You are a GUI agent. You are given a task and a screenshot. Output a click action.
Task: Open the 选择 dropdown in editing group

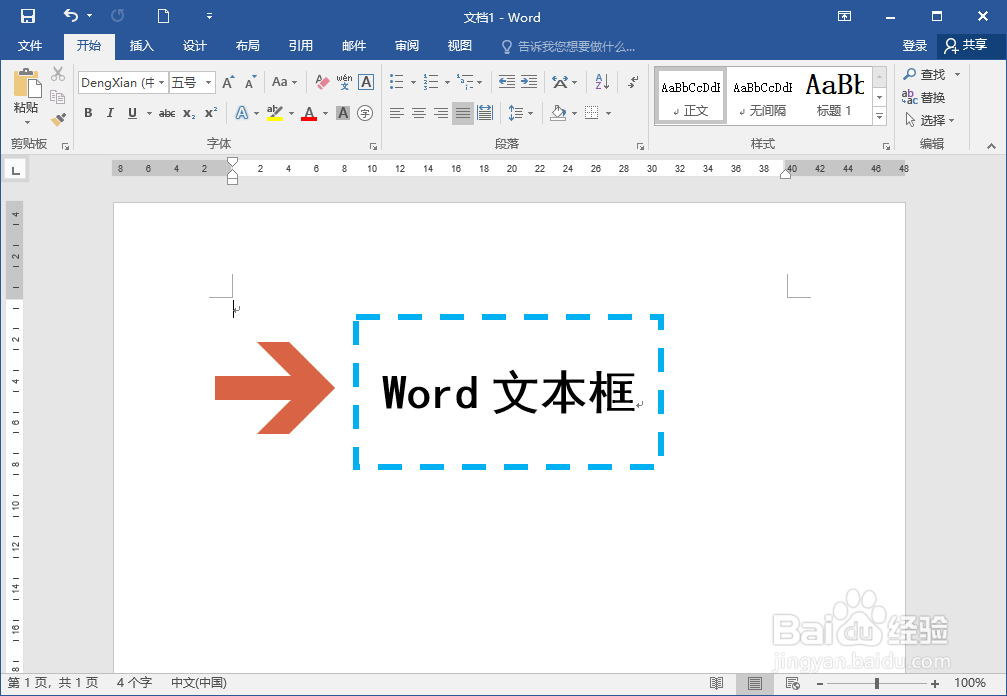click(929, 120)
